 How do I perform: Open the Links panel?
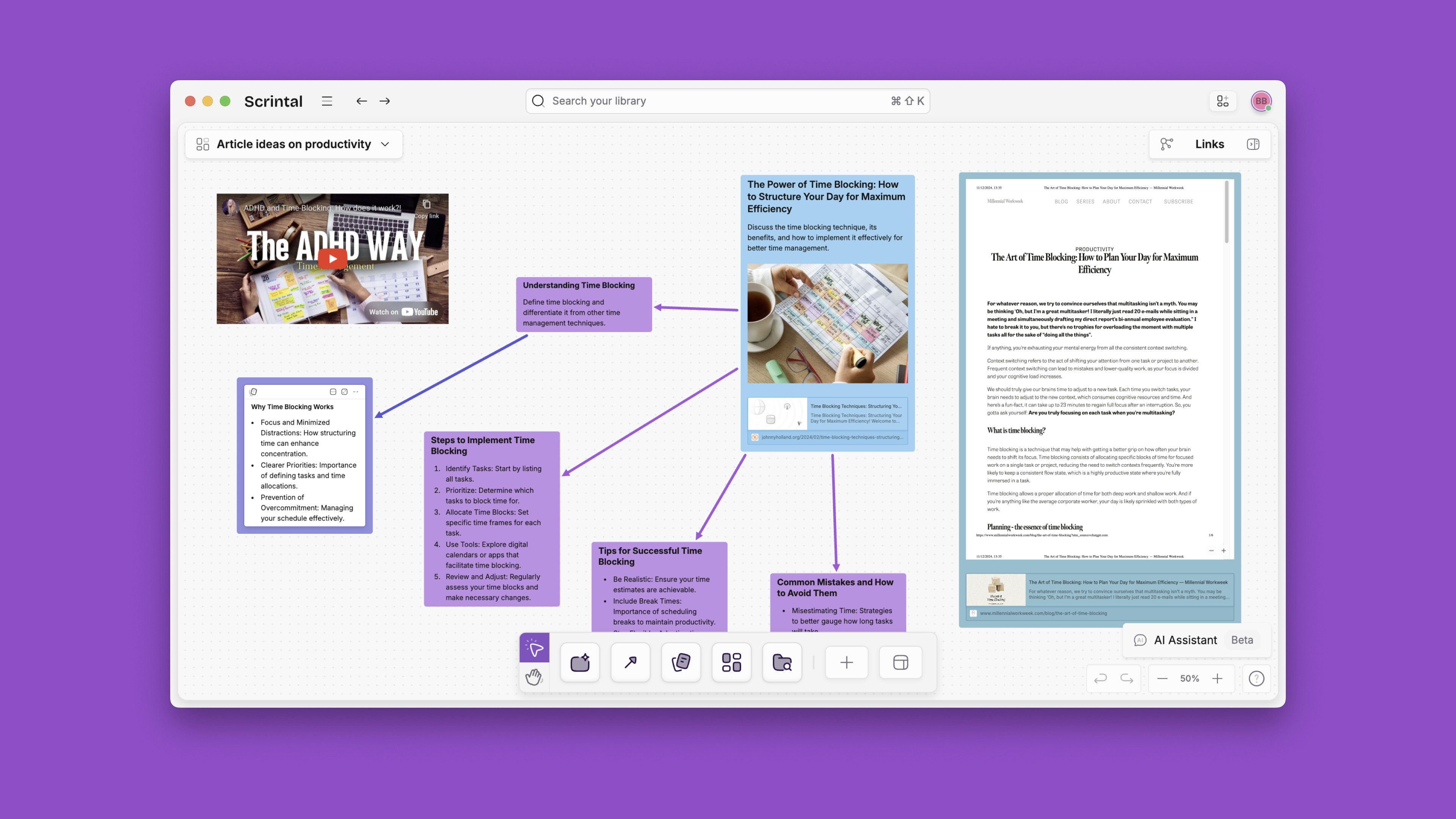pos(1209,144)
